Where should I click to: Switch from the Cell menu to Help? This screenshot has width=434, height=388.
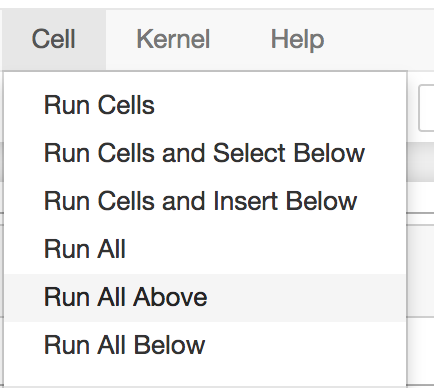(x=297, y=39)
